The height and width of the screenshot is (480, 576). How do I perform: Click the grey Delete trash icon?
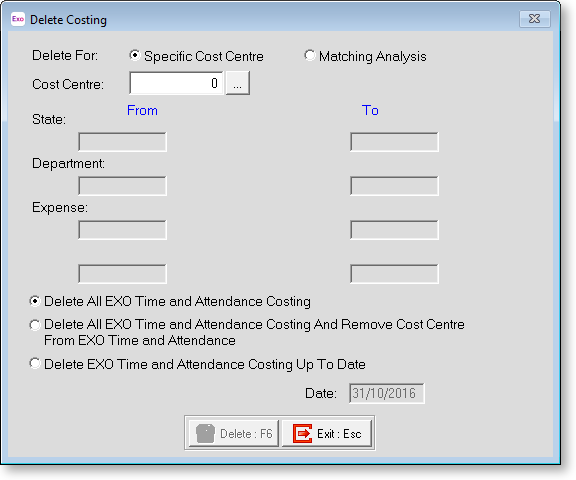205,434
